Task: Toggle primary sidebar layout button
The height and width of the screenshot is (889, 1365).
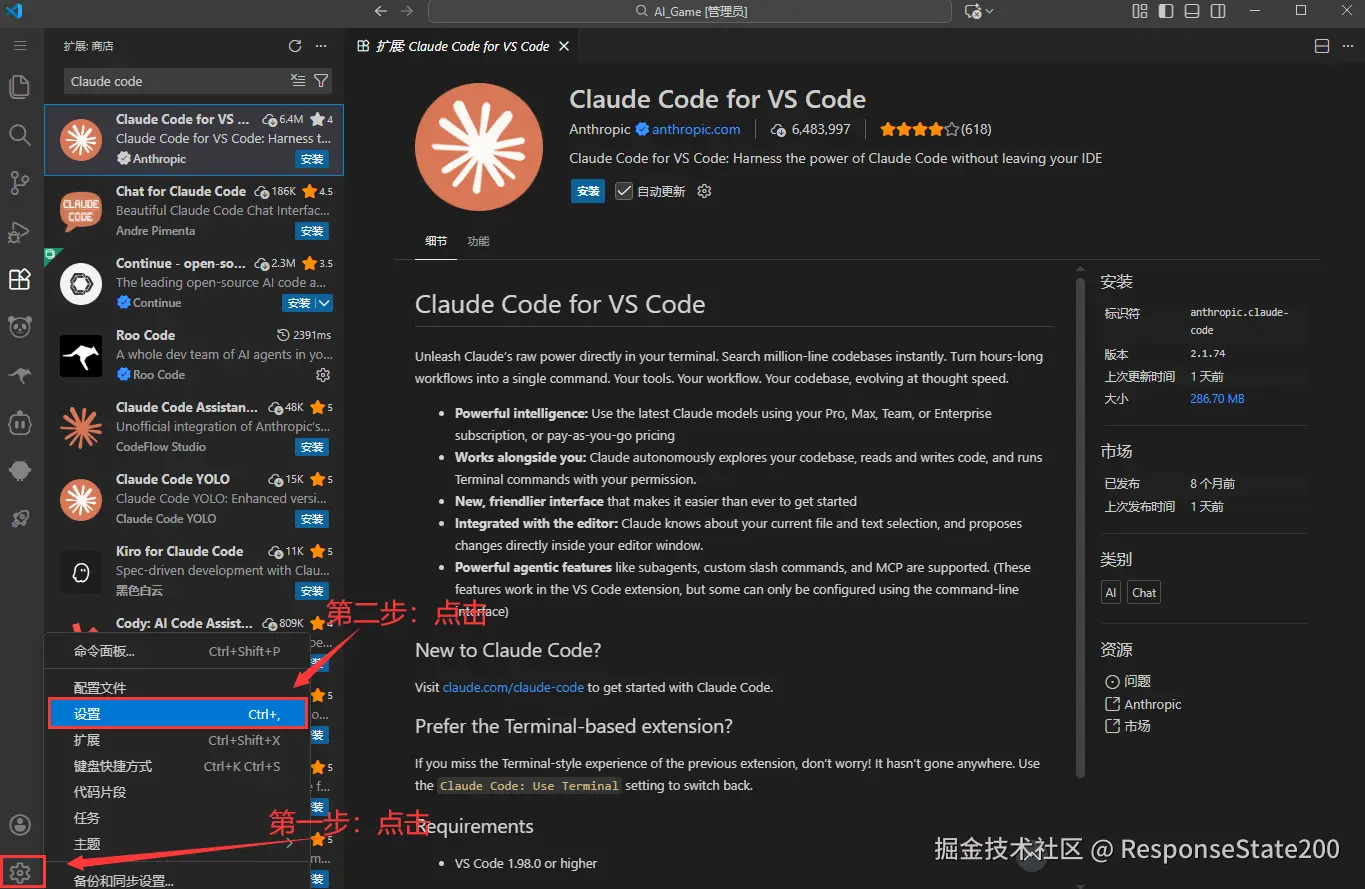Action: click(x=1166, y=11)
